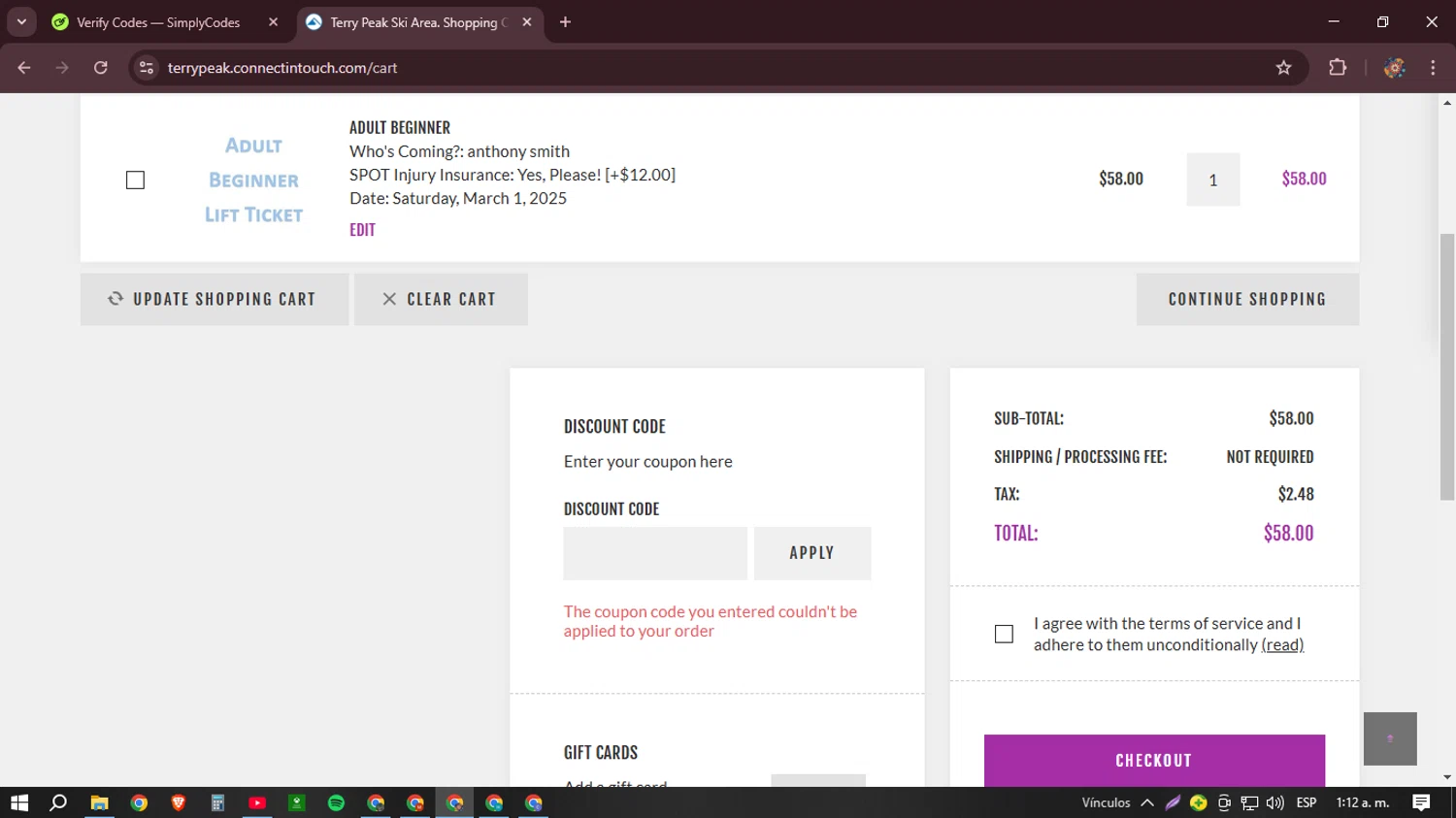Clear the cart
Image resolution: width=1456 pixels, height=818 pixels.
pos(441,299)
